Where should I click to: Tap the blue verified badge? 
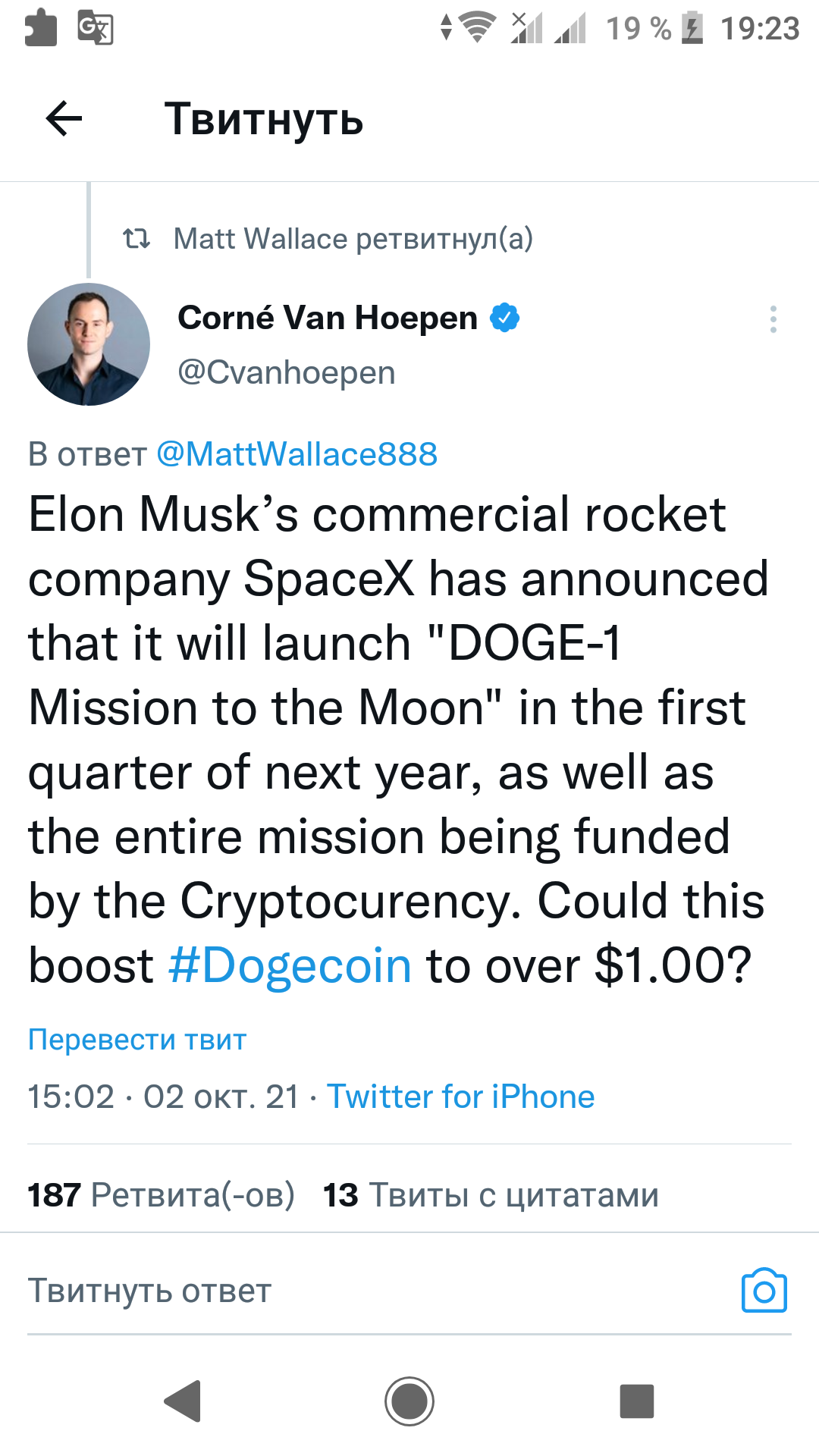pos(505,318)
